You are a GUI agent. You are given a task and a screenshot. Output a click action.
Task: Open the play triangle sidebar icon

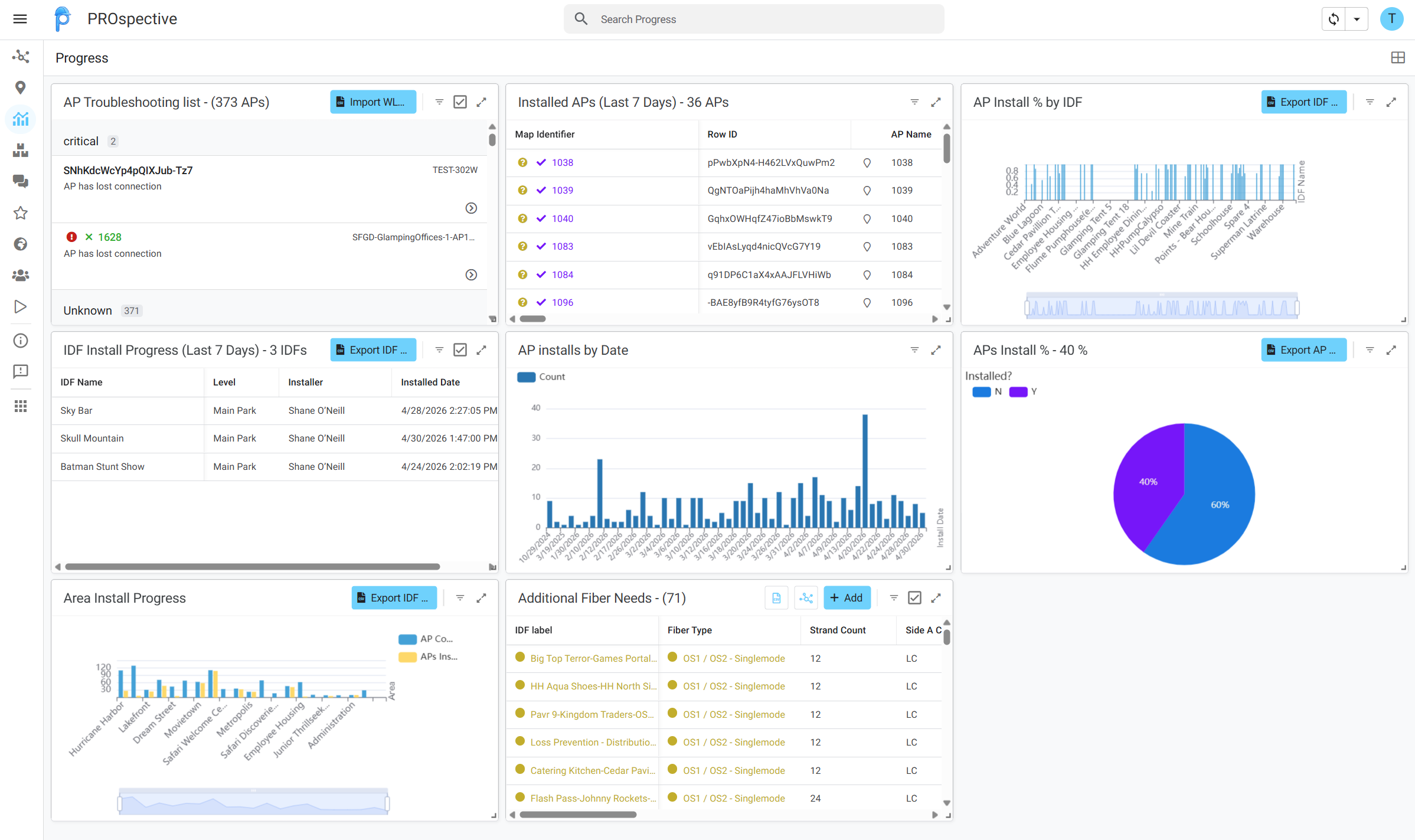point(21,306)
